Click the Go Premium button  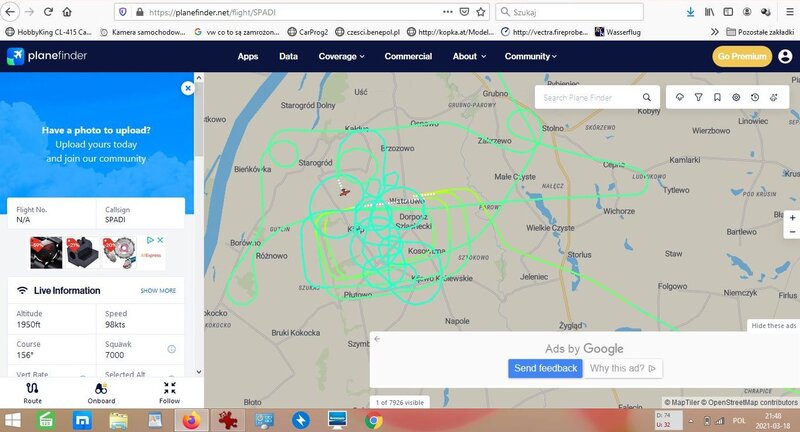click(742, 56)
